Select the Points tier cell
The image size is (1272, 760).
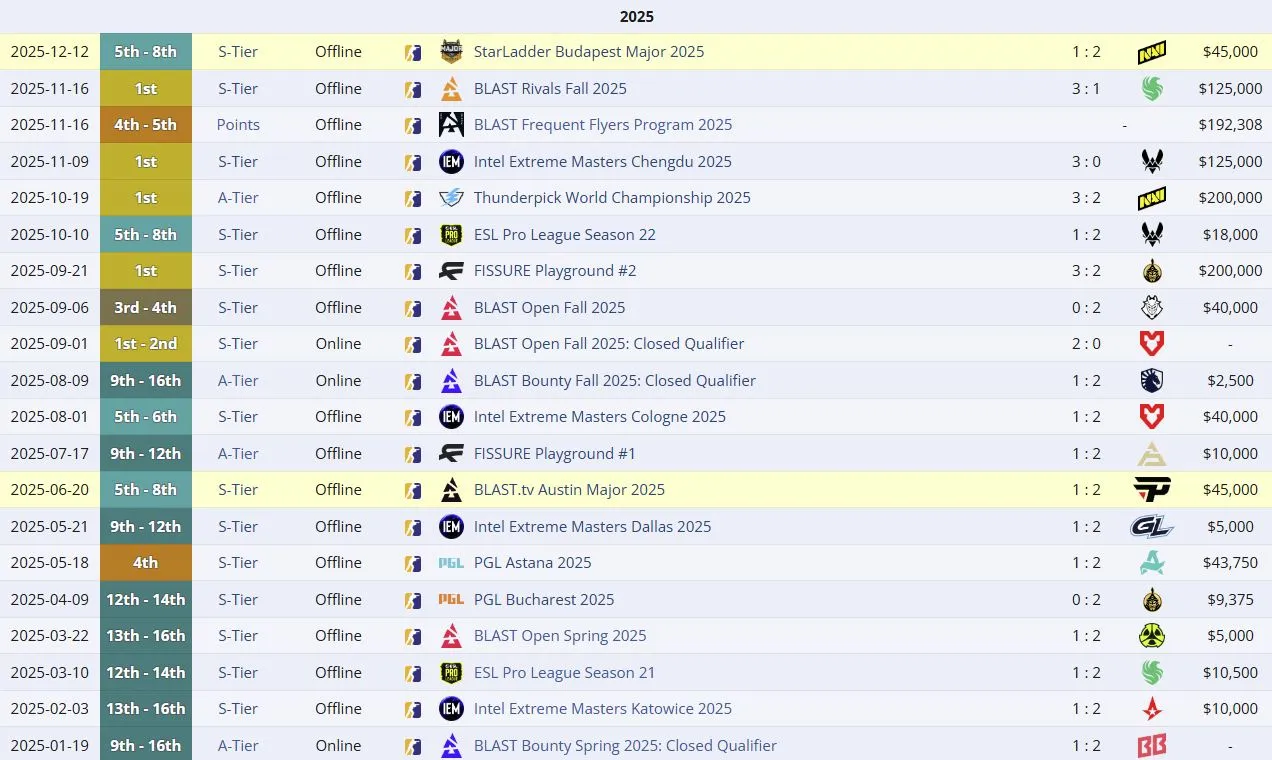pos(238,125)
